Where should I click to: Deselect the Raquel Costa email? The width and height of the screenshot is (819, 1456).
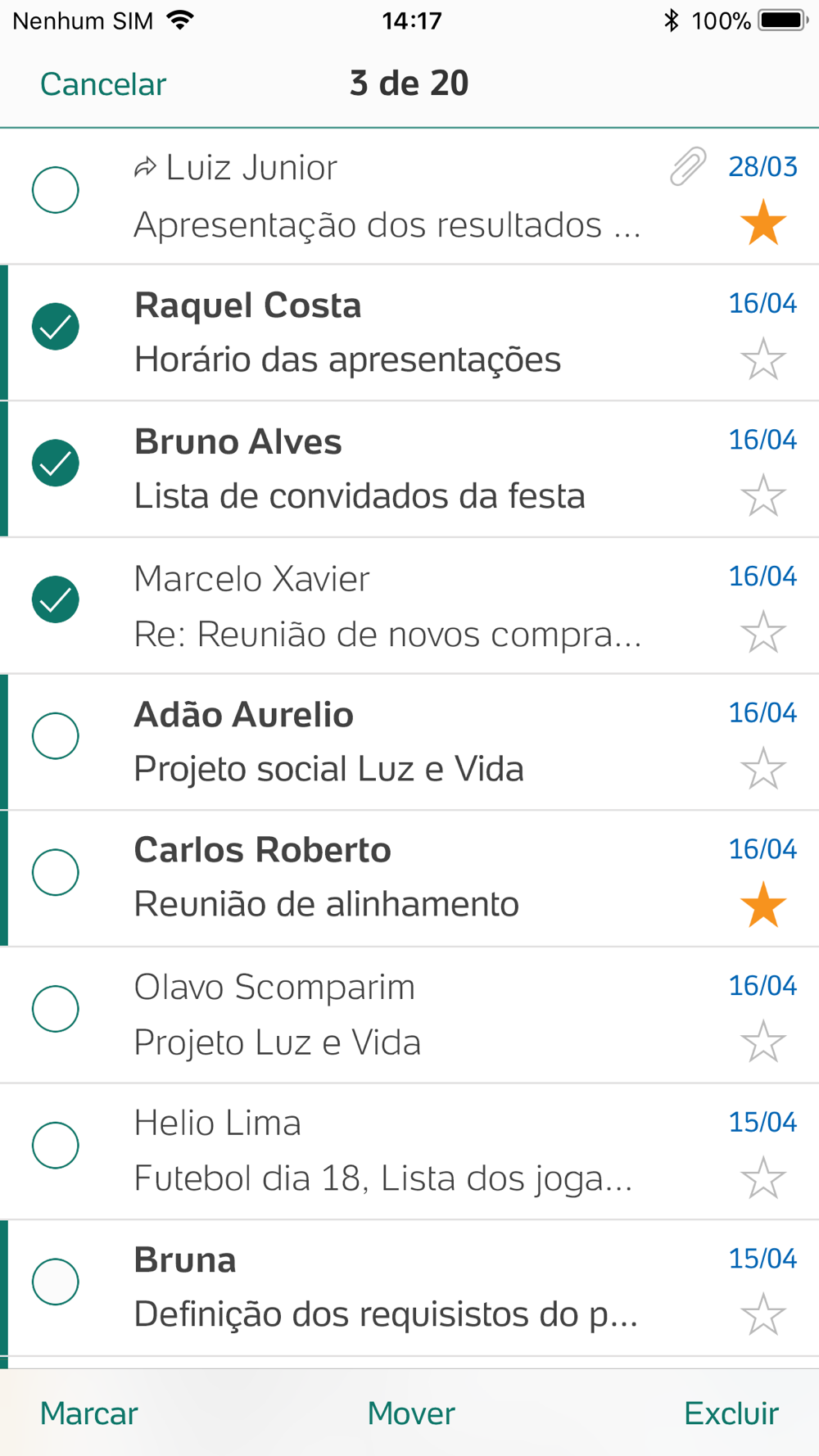(56, 327)
